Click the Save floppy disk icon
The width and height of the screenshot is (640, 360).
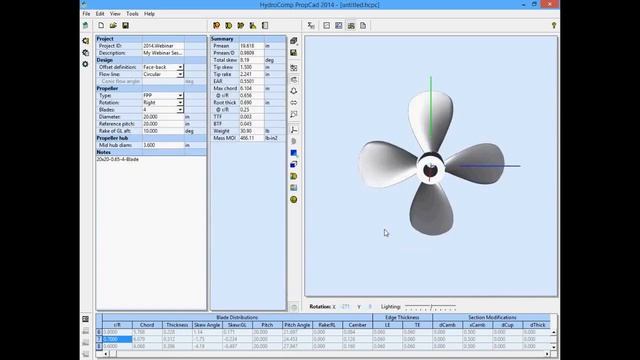pos(125,25)
